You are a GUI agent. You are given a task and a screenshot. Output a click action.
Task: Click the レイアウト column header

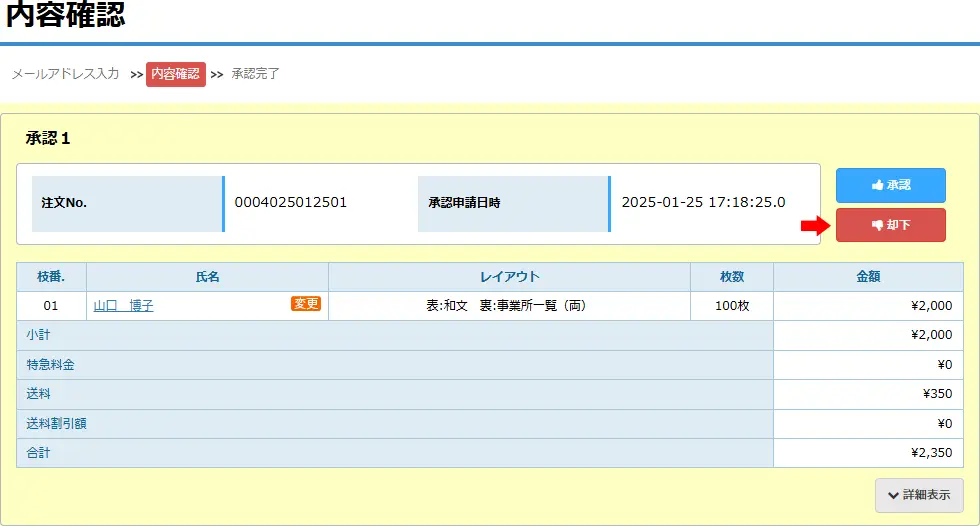[509, 277]
